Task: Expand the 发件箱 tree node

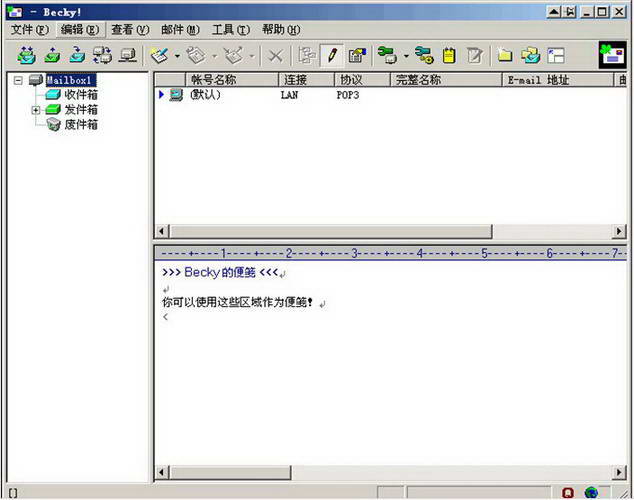Action: tap(36, 110)
